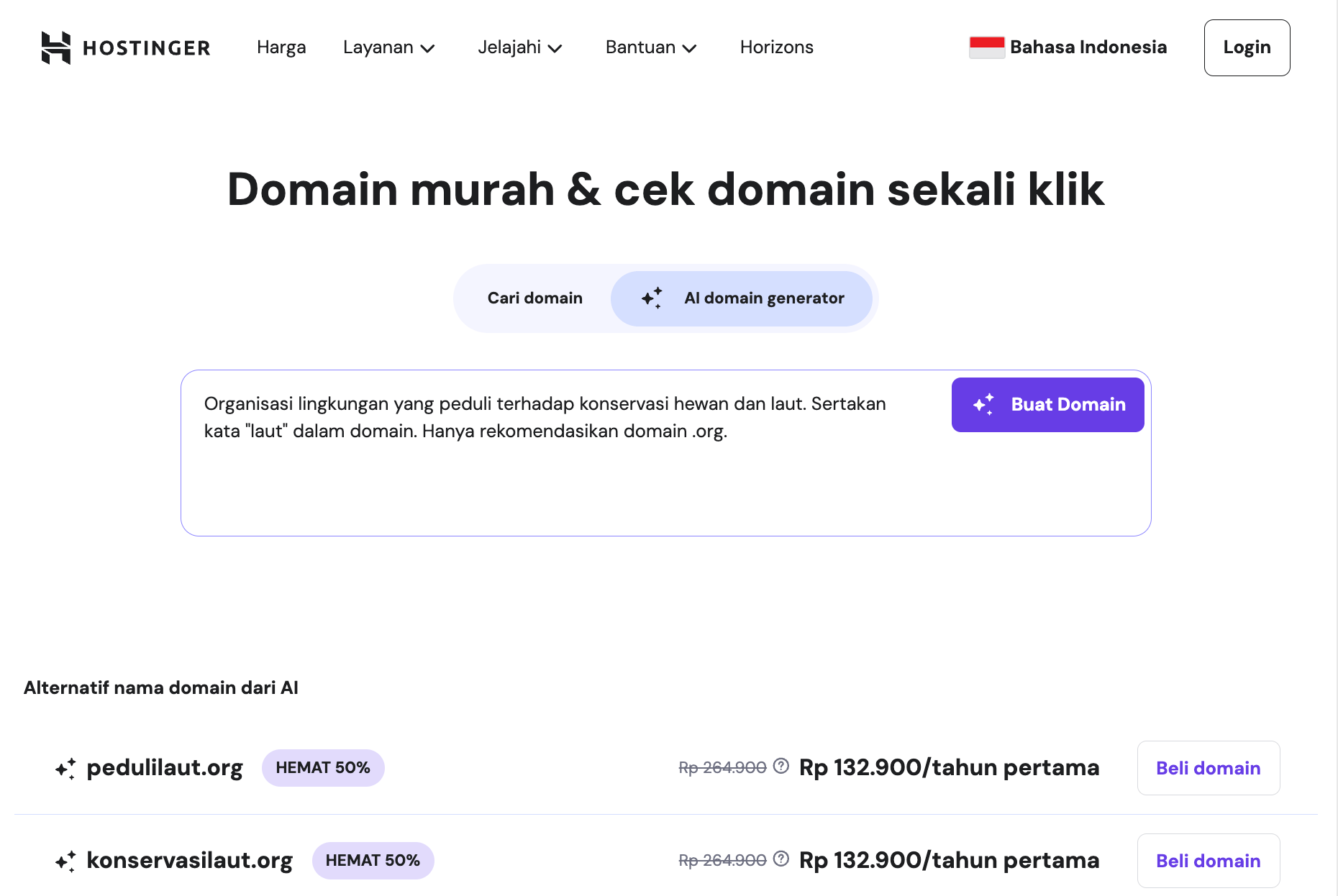The image size is (1338, 896).
Task: Click the sparkle icon on AI domain generator tab
Action: coord(653,298)
